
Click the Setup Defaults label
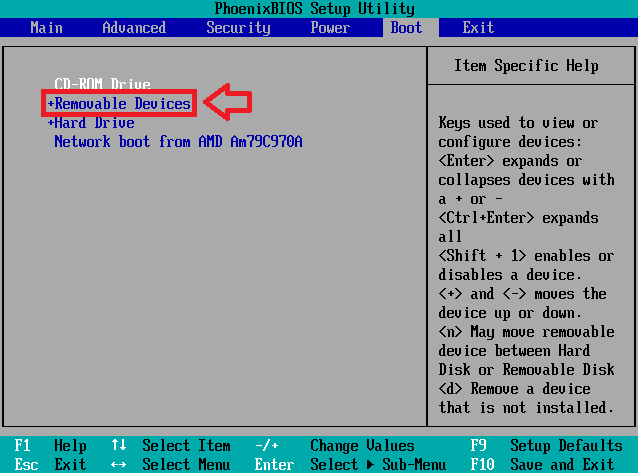pos(566,446)
